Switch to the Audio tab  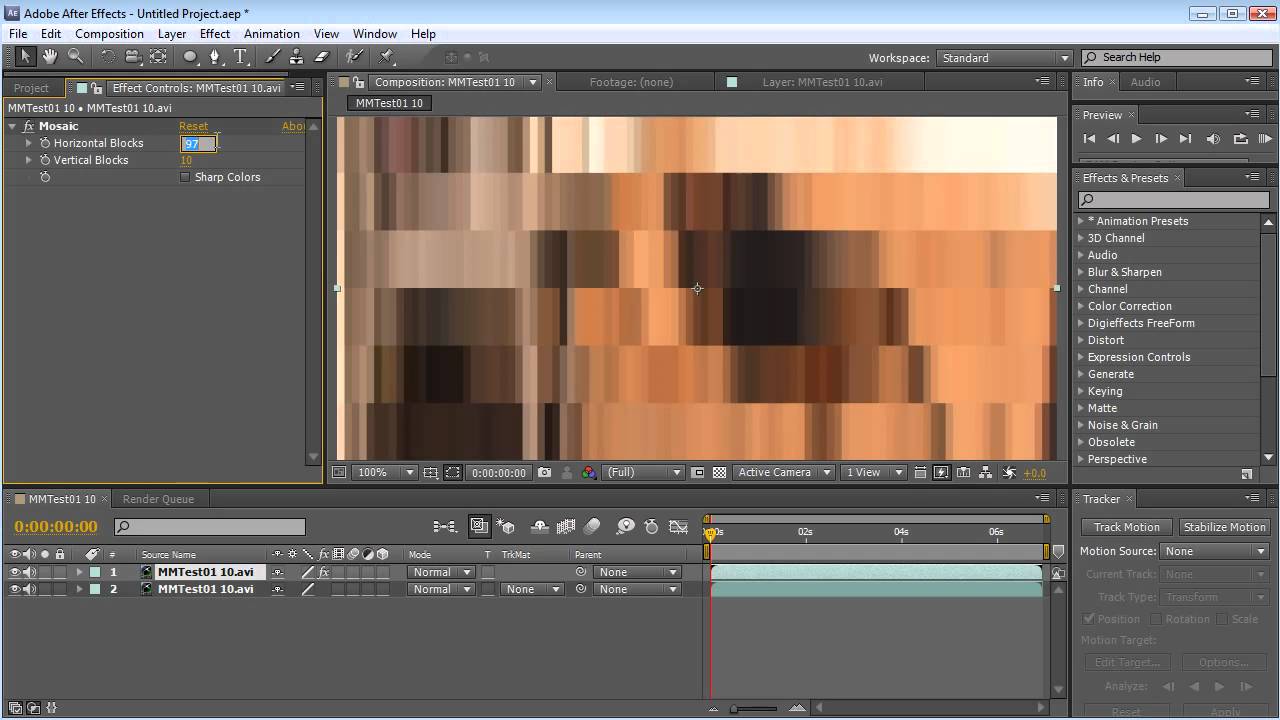(x=1145, y=82)
